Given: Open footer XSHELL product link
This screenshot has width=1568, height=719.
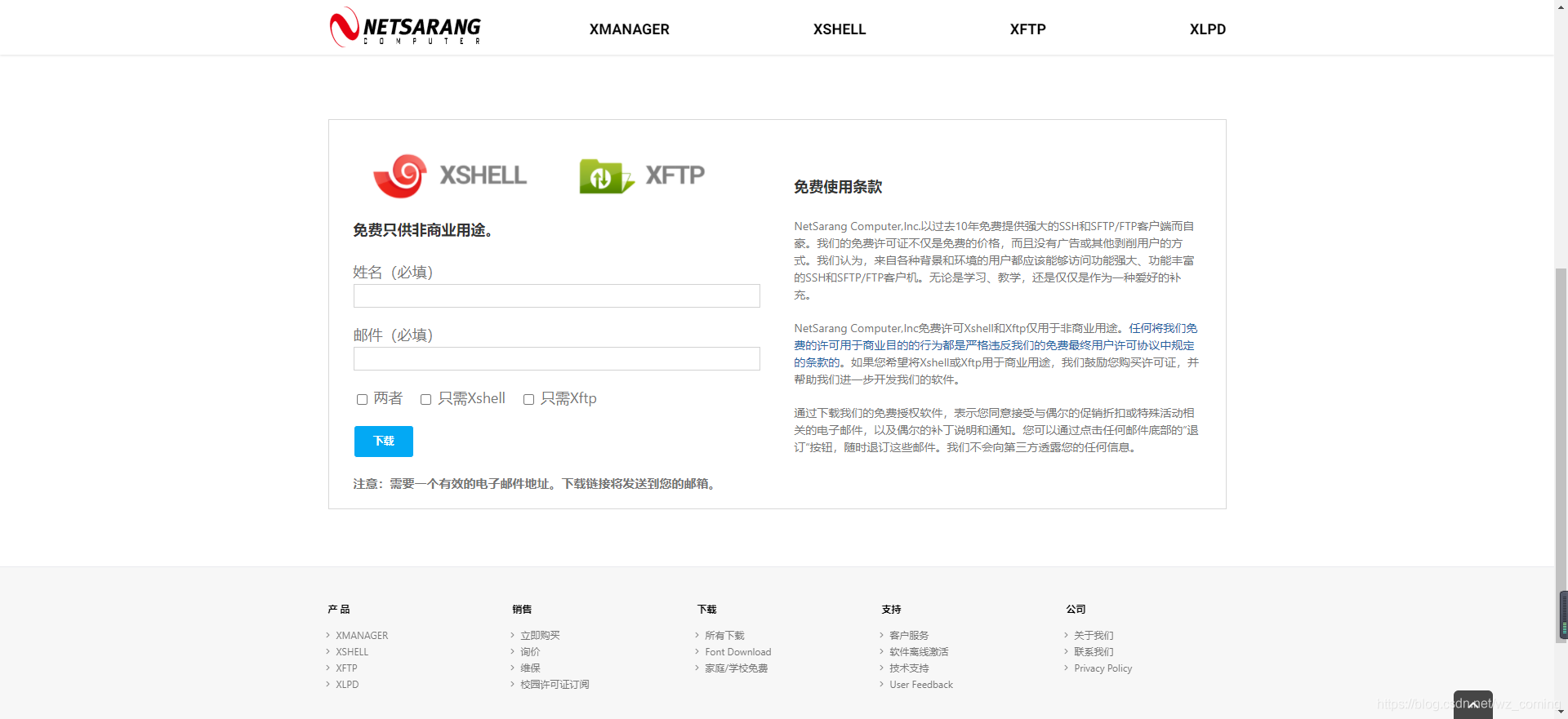Looking at the screenshot, I should (x=352, y=651).
